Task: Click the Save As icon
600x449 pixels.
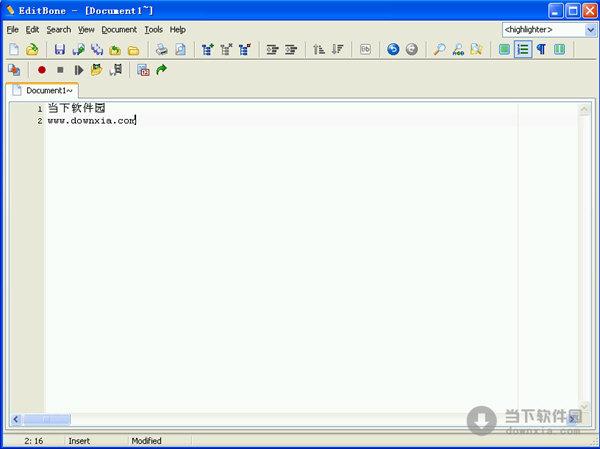Action: pos(78,49)
